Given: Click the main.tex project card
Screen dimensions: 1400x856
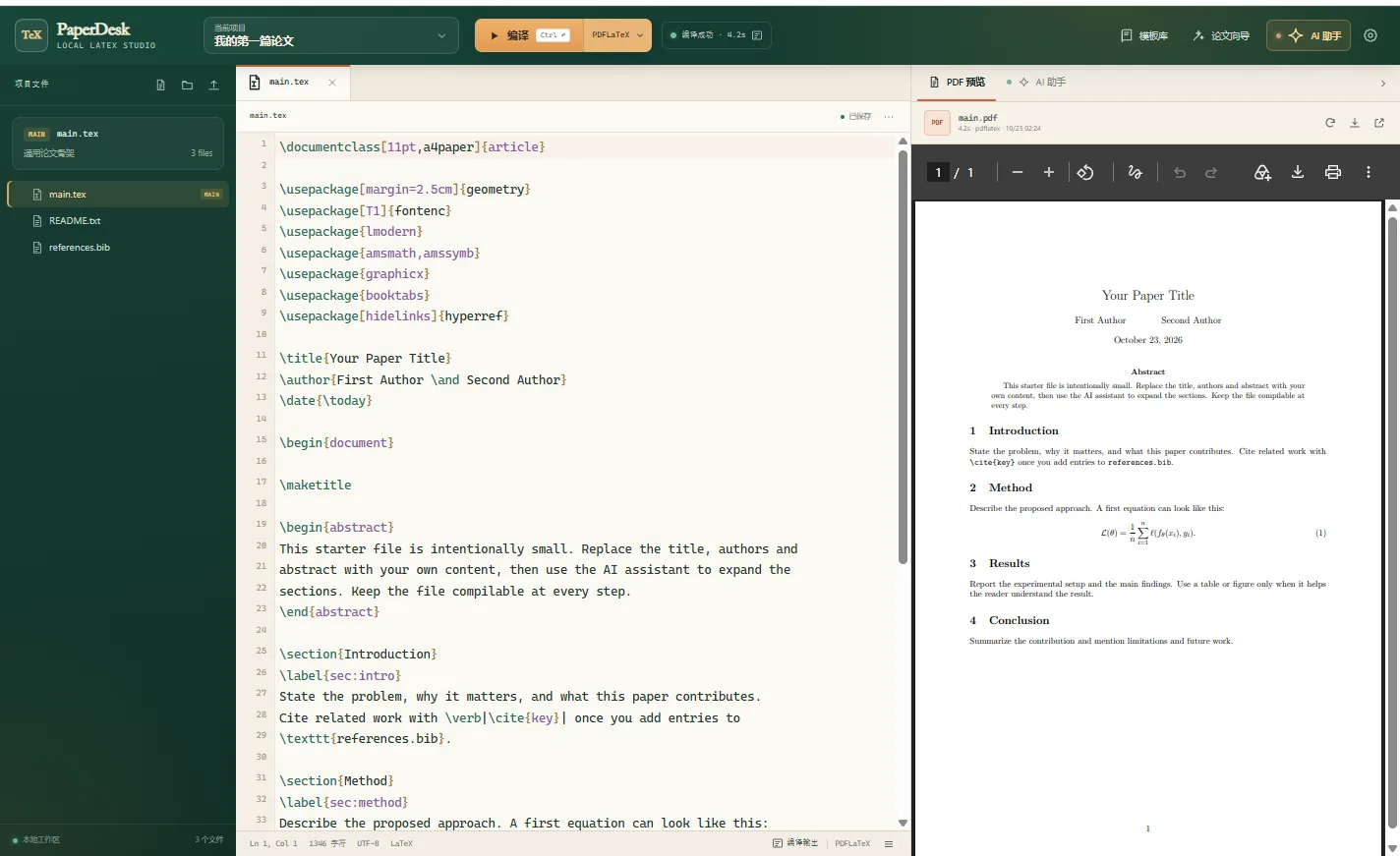Looking at the screenshot, I should 118,143.
